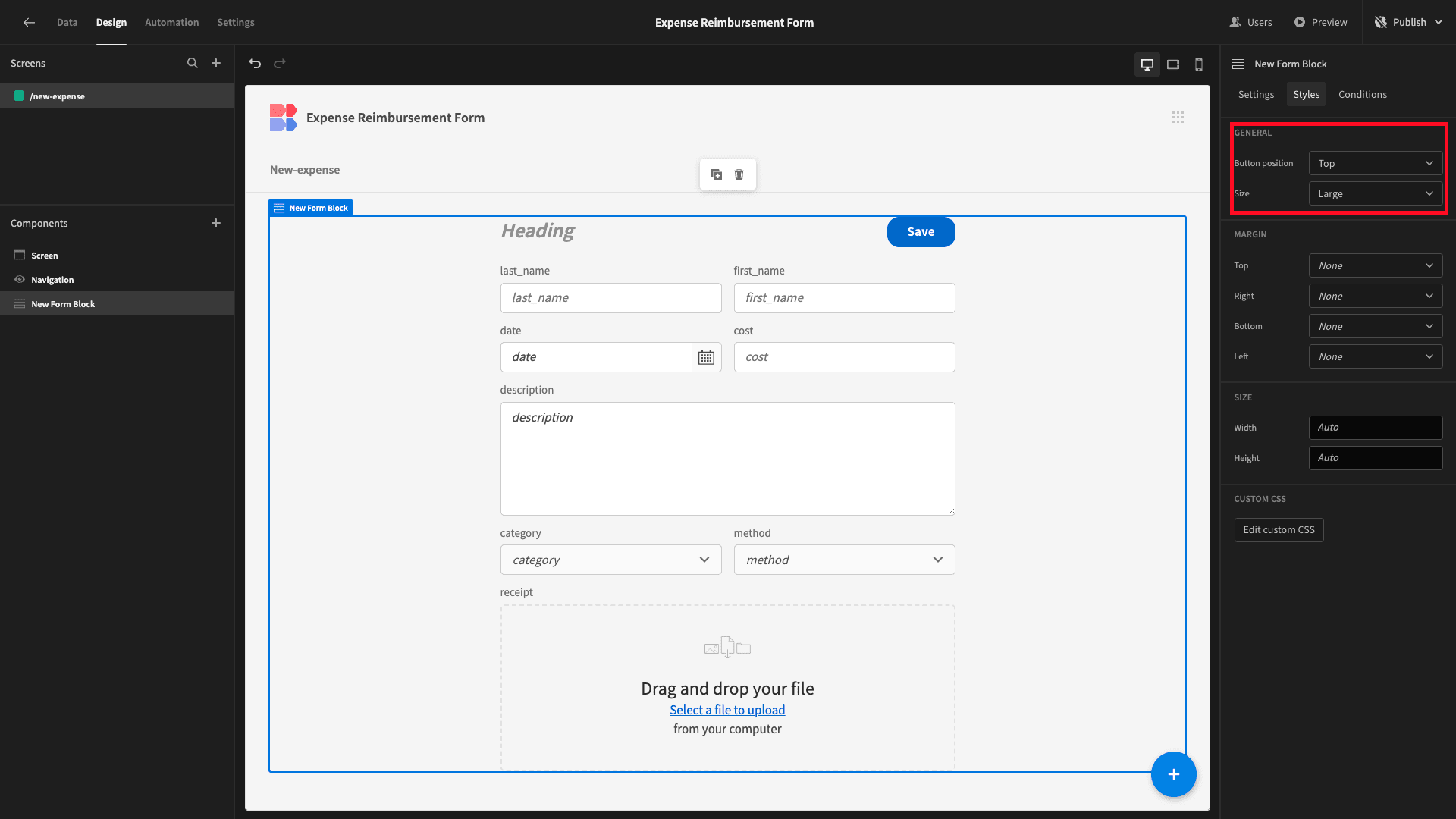Add a new screen with the plus icon
This screenshot has height=819, width=1456.
tap(216, 63)
